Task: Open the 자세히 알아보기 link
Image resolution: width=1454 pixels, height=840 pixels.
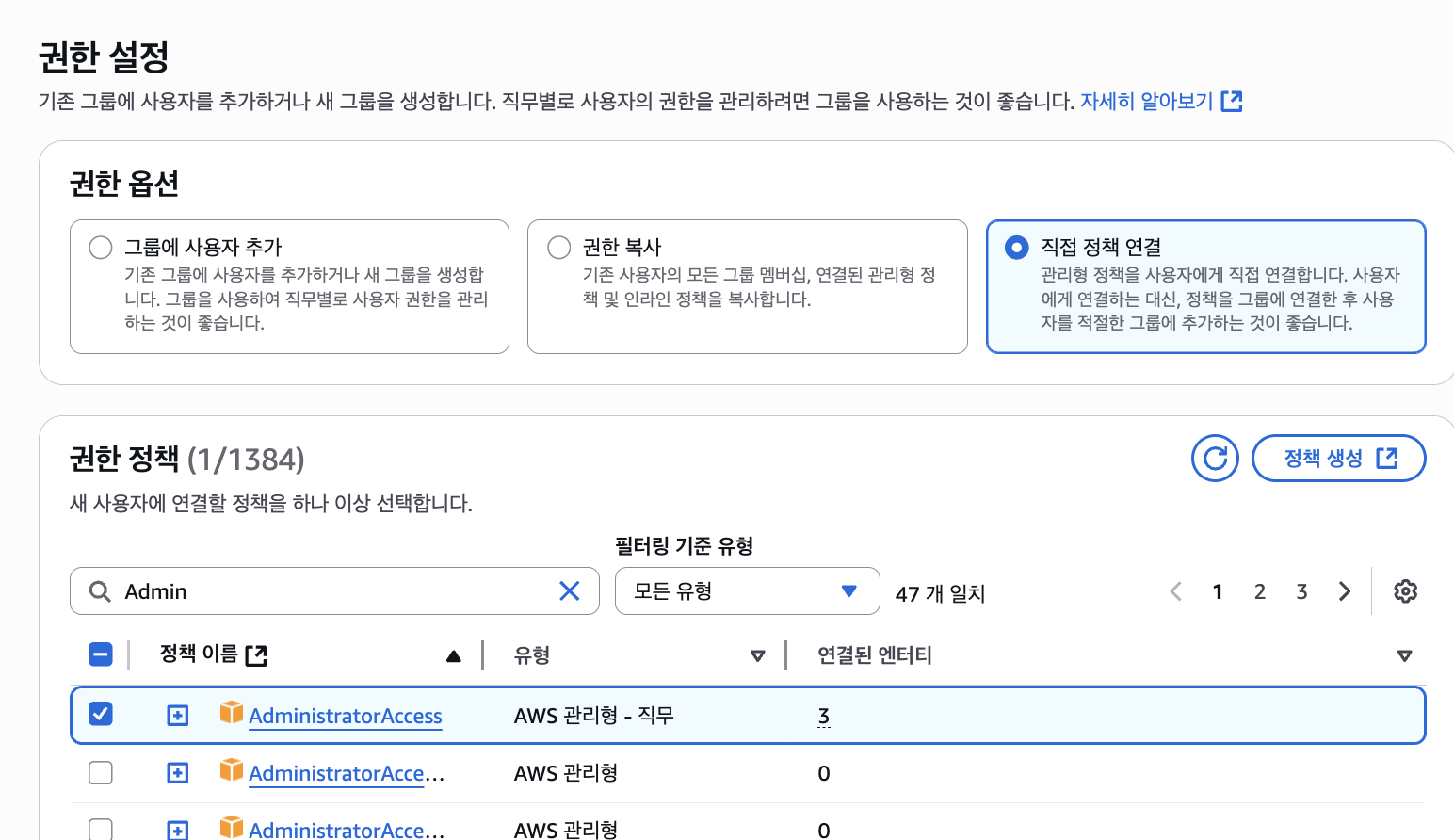Action: pyautogui.click(x=1160, y=102)
